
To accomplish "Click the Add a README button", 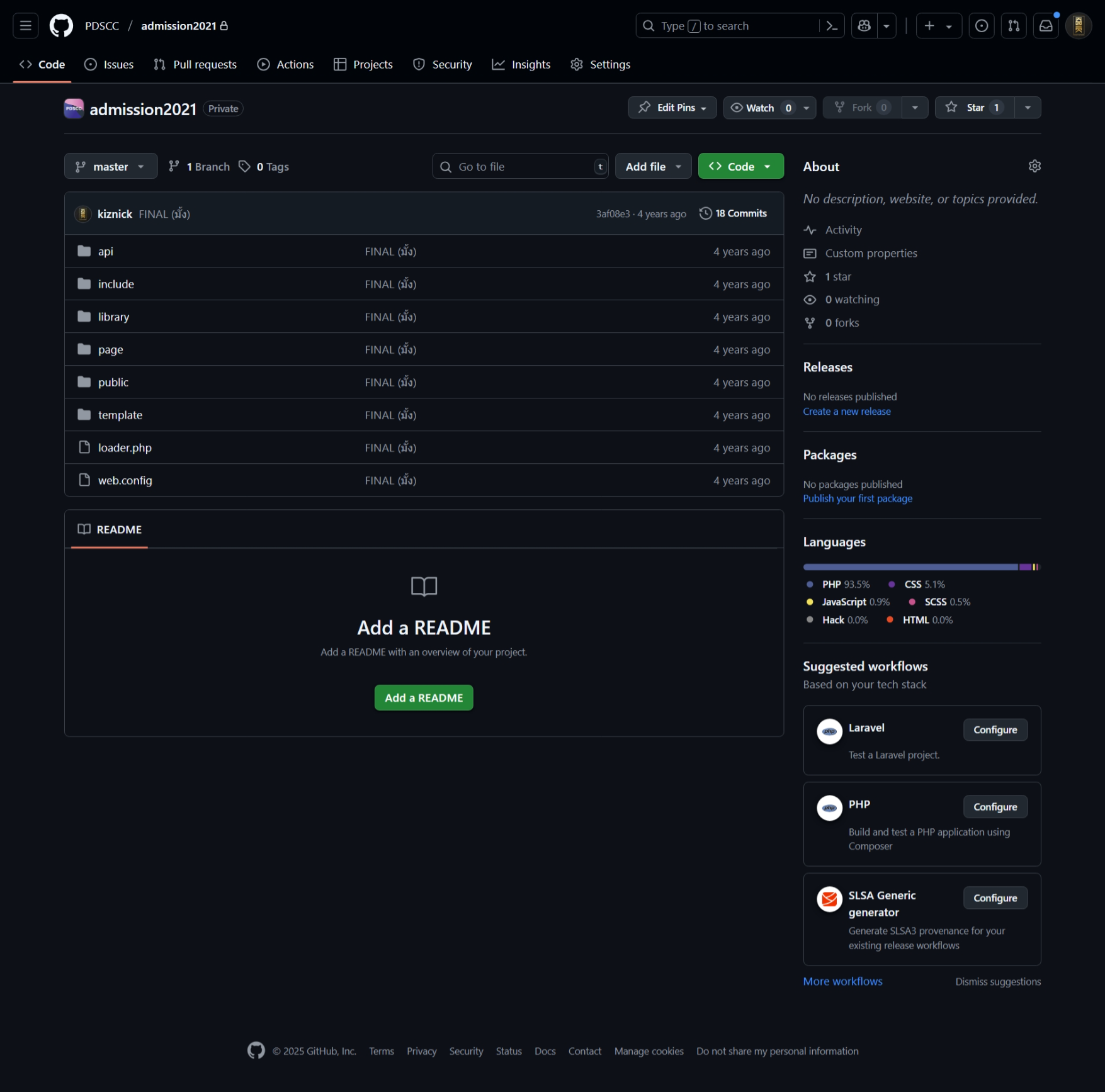I will tap(423, 697).
